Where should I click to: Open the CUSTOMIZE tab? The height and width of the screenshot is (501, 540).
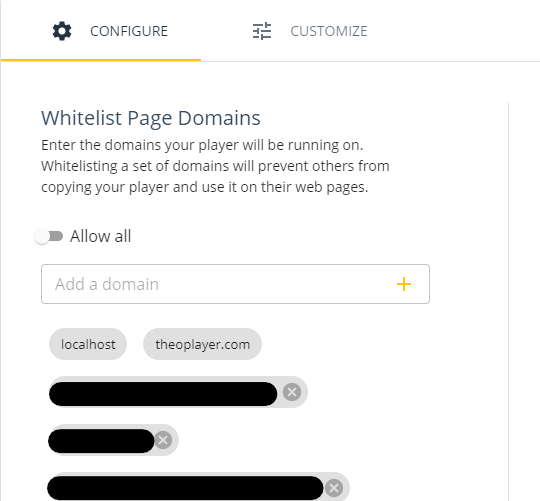310,31
